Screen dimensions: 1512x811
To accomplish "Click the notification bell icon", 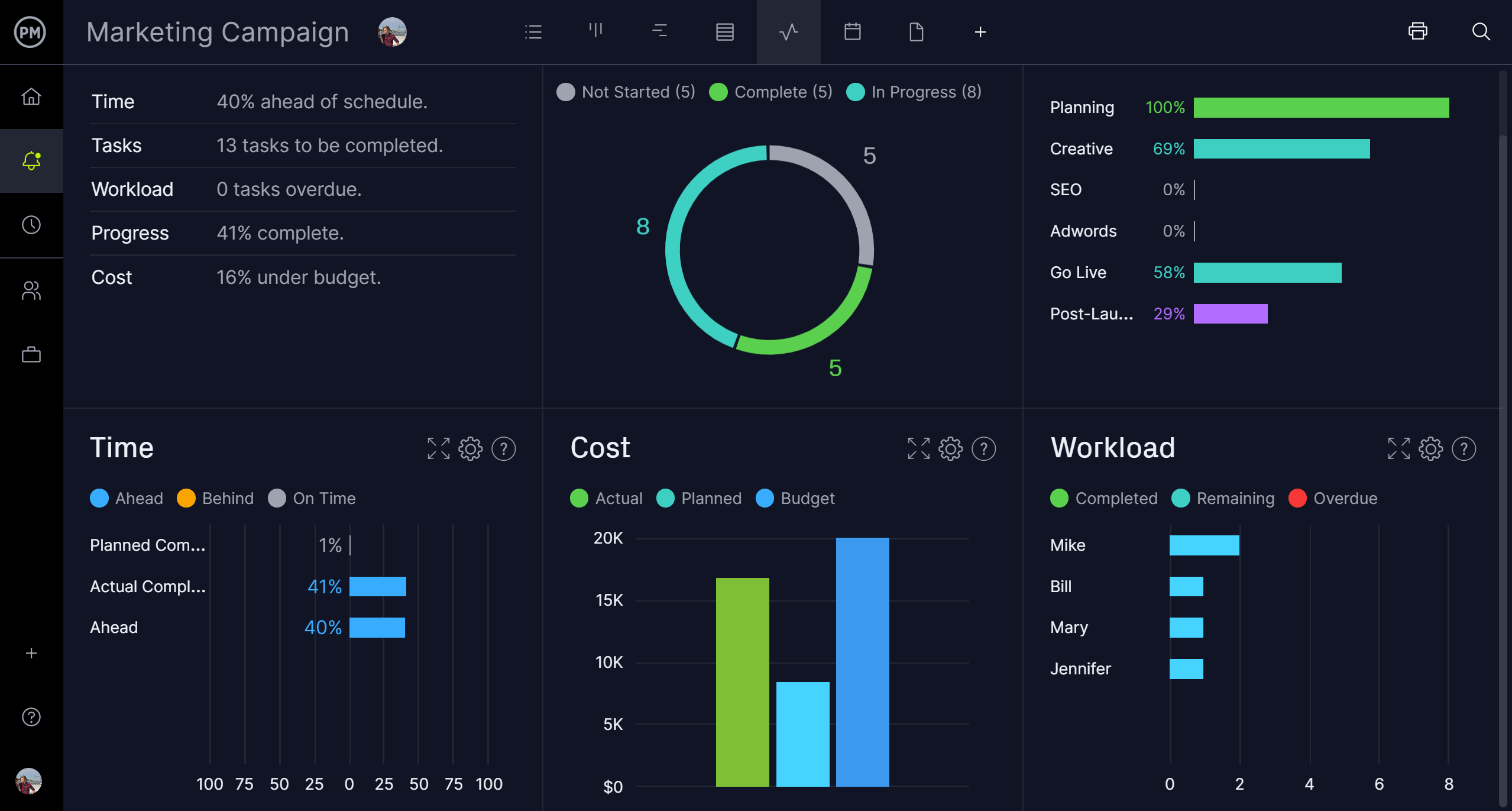I will [30, 160].
